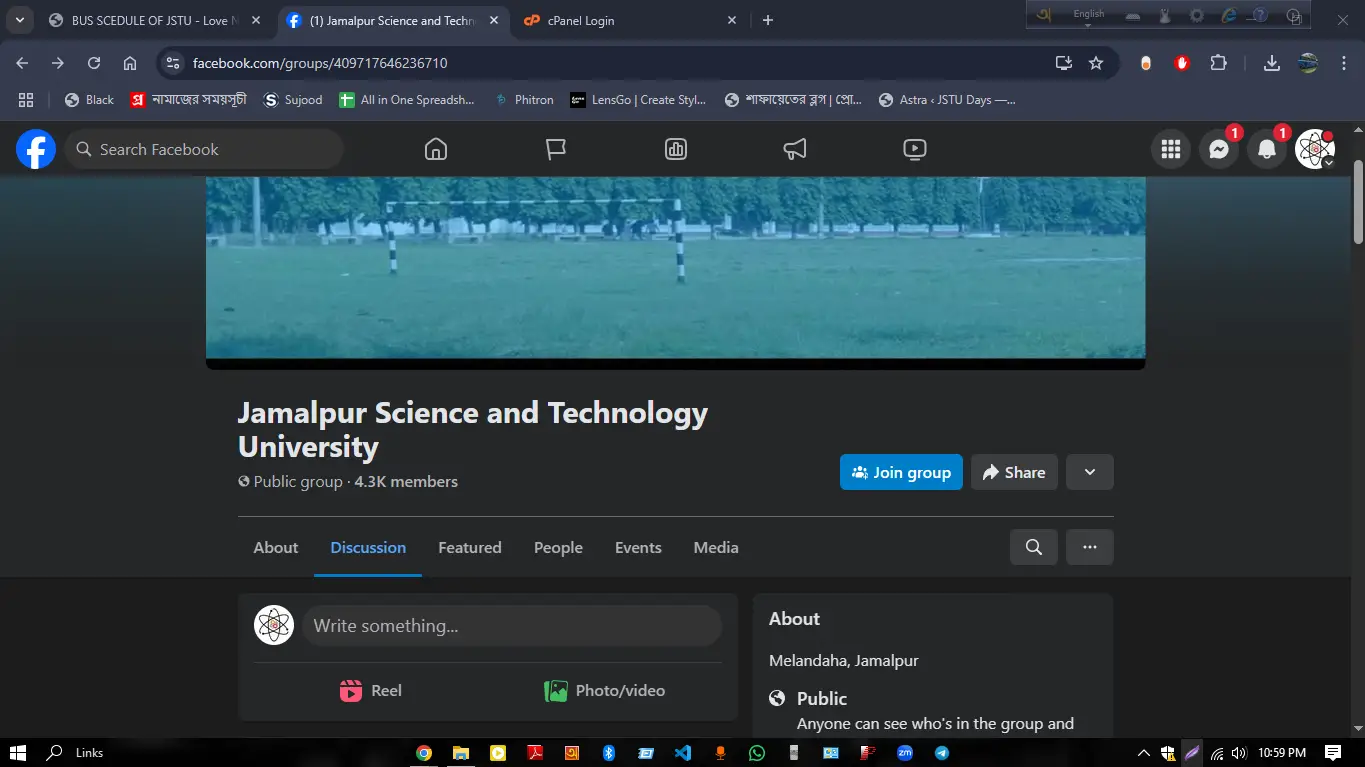Reload the page
1365x767 pixels.
[94, 63]
